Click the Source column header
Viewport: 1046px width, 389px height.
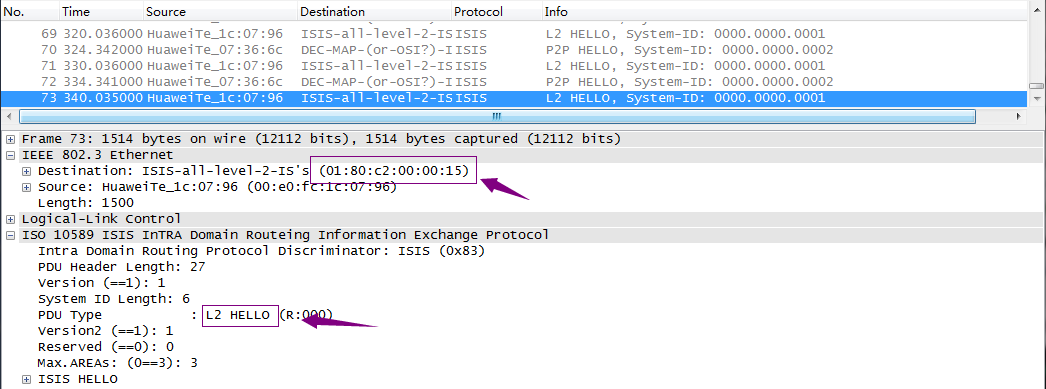coord(219,11)
